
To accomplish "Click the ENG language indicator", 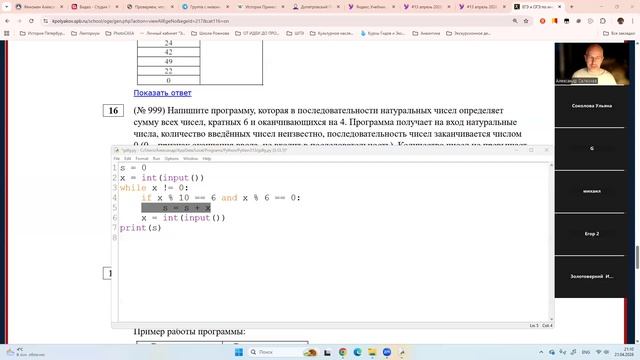I will (x=586, y=352).
